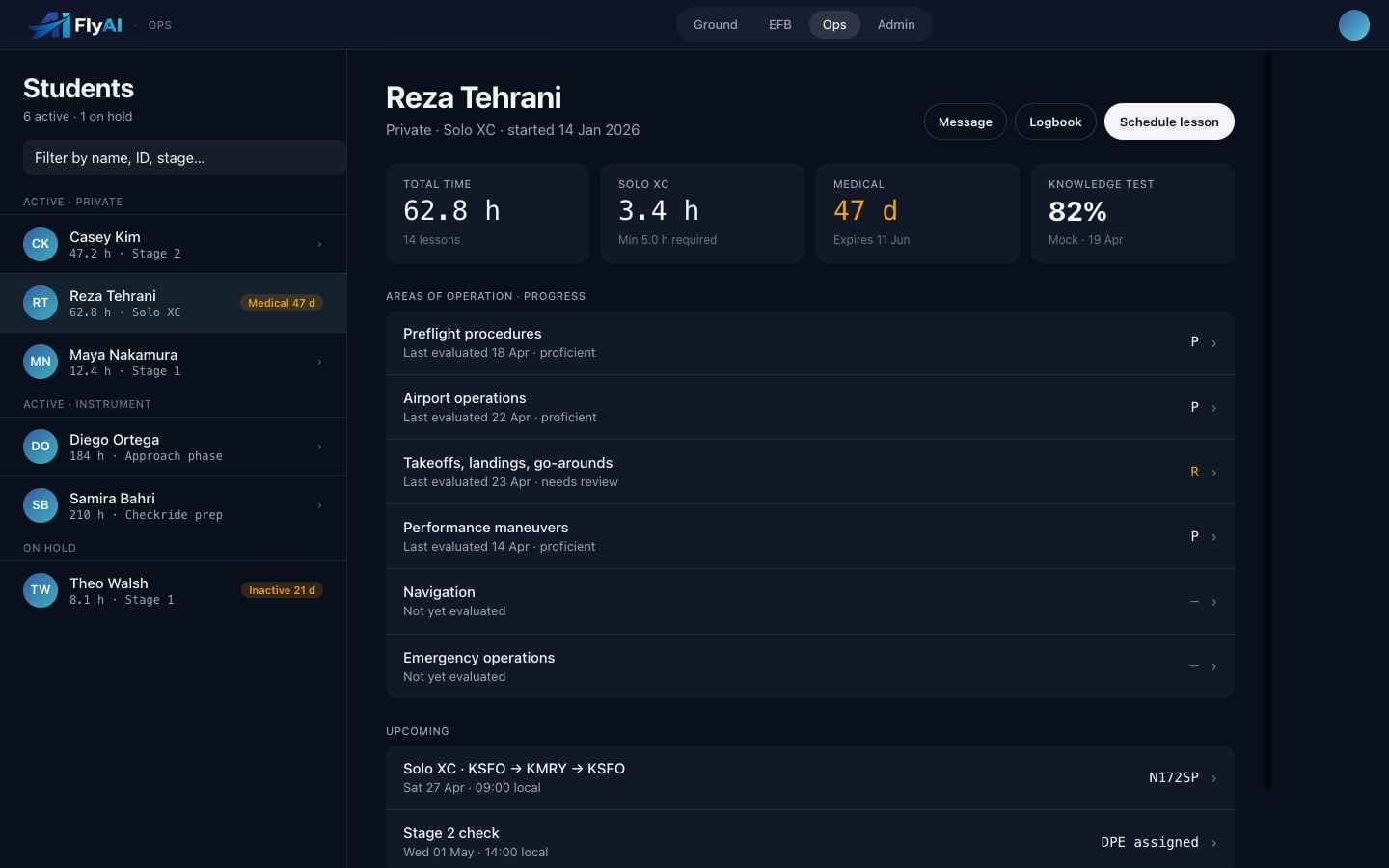The image size is (1389, 868).
Task: Select student Diego Ortega
Action: 174,447
